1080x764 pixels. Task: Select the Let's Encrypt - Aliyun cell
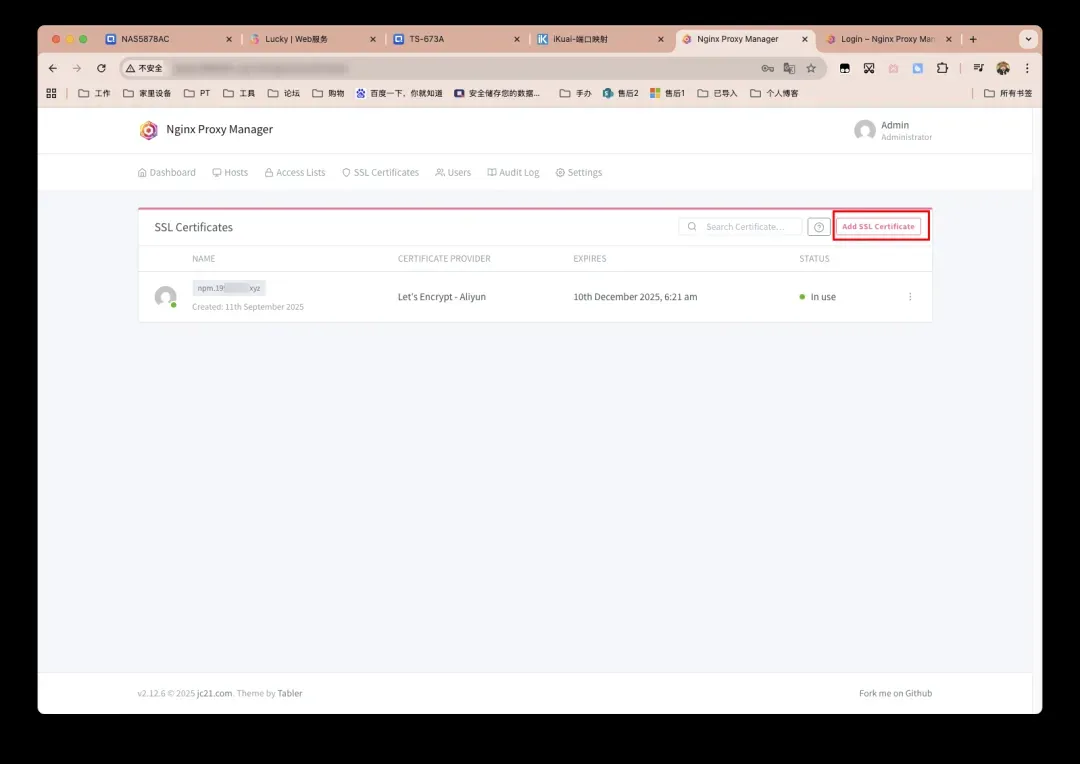click(442, 297)
